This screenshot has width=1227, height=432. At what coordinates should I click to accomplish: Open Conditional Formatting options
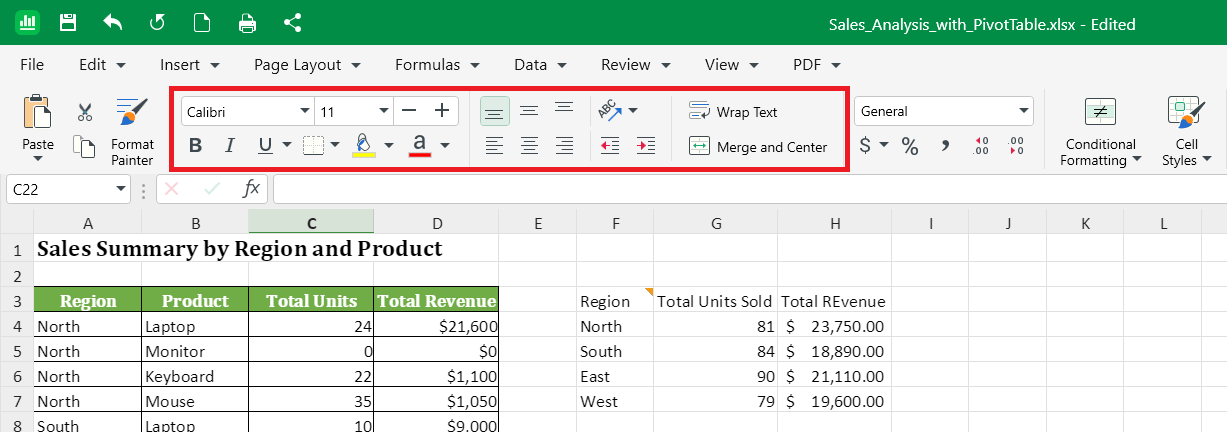(x=1100, y=131)
